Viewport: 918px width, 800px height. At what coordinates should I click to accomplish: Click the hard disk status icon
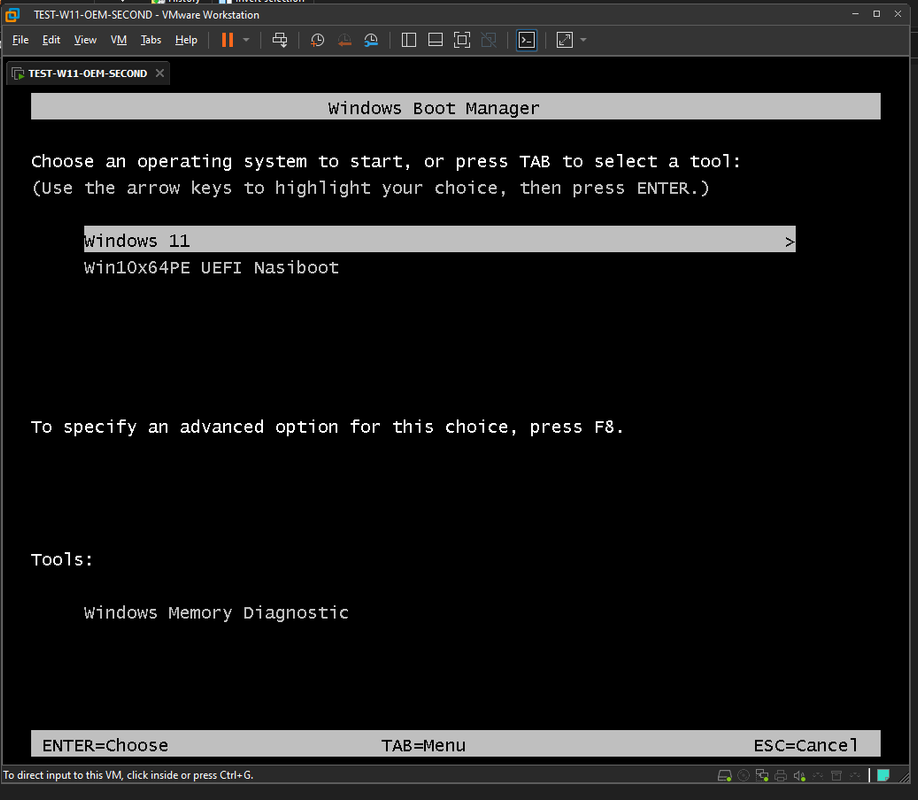click(x=724, y=775)
